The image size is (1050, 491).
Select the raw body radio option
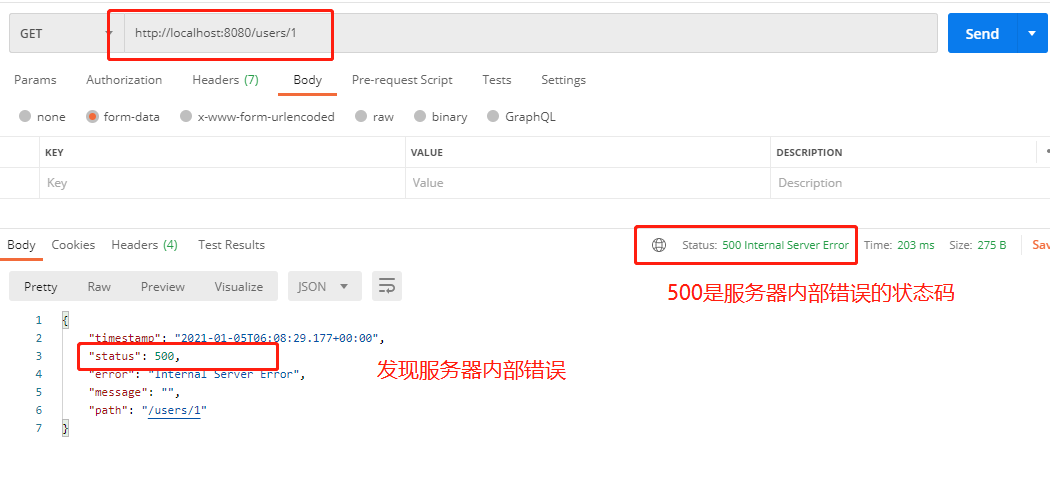(362, 117)
